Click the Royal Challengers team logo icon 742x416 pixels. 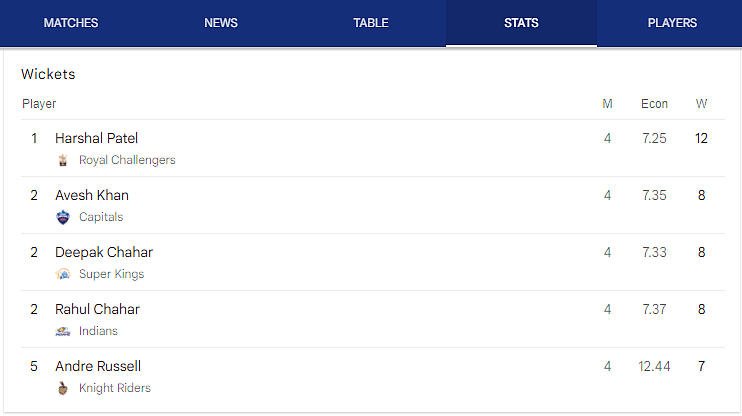64,160
